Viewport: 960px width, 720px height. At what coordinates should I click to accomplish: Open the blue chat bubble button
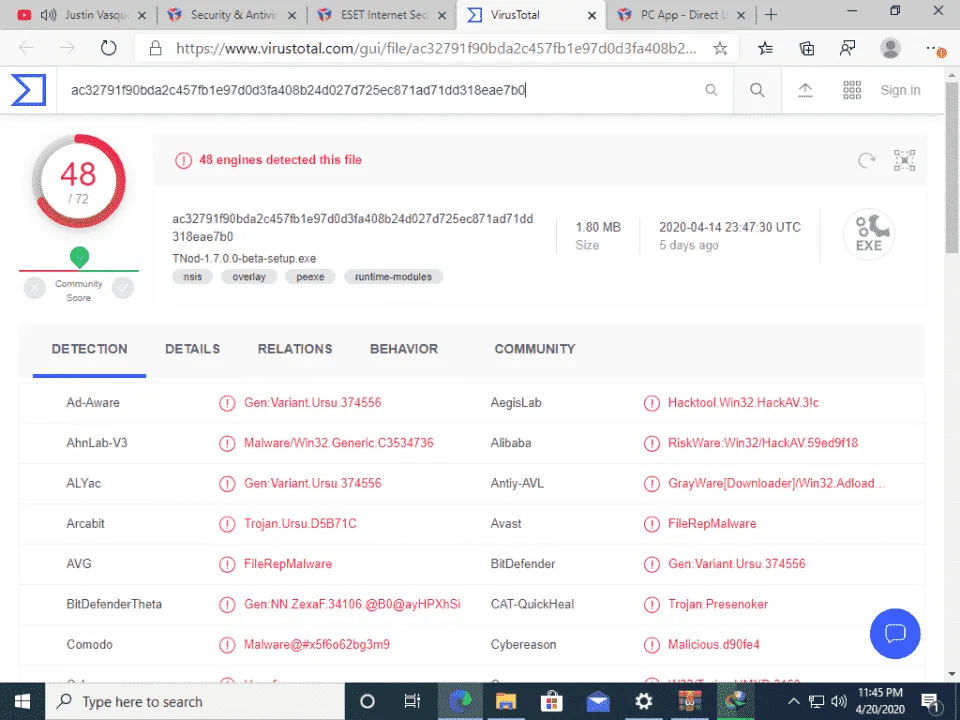[894, 633]
